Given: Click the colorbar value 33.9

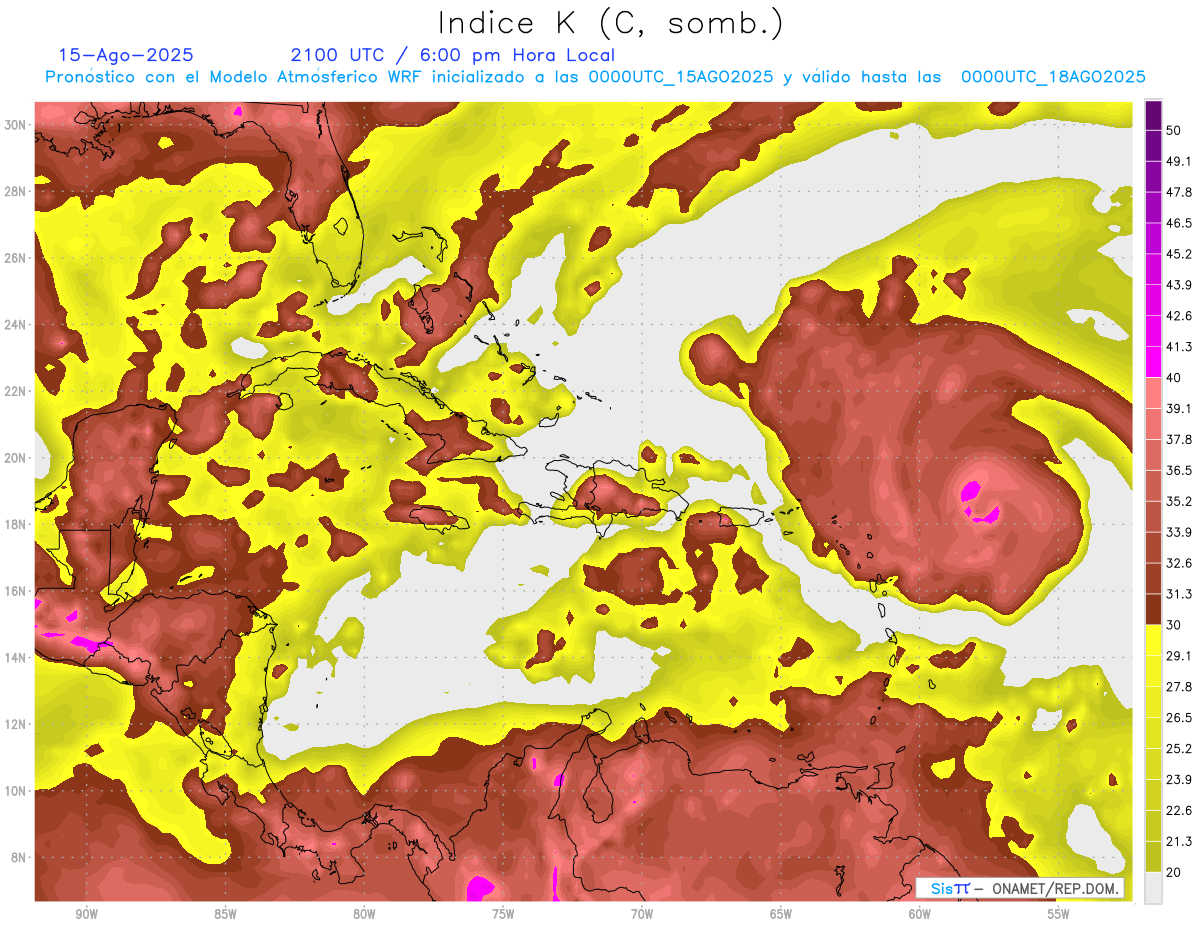Looking at the screenshot, I should 1179,532.
